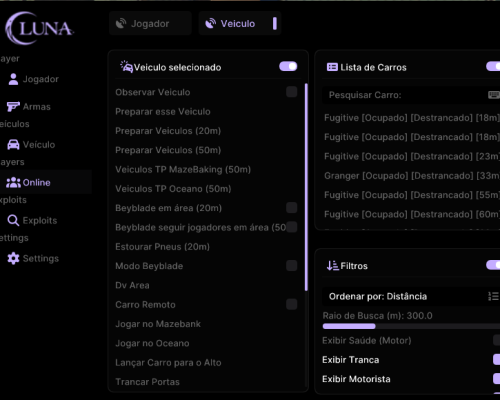Switch to the Jogador top tab
The image size is (500, 400).
click(150, 23)
